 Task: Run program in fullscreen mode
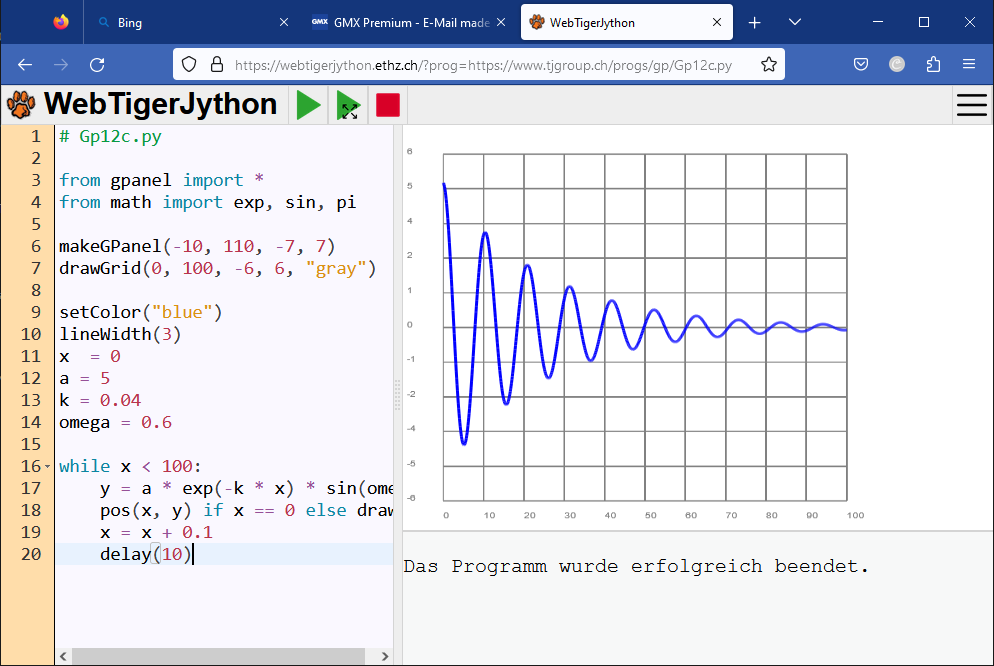[x=348, y=105]
